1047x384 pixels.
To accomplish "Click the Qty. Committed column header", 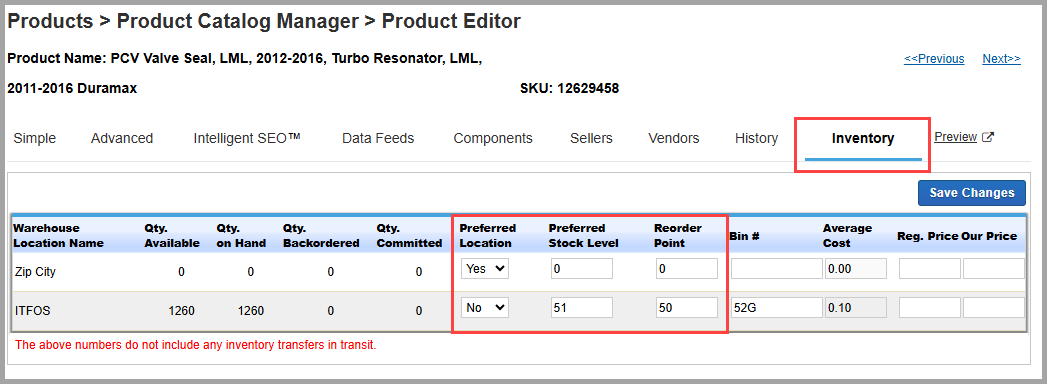I will [x=409, y=236].
